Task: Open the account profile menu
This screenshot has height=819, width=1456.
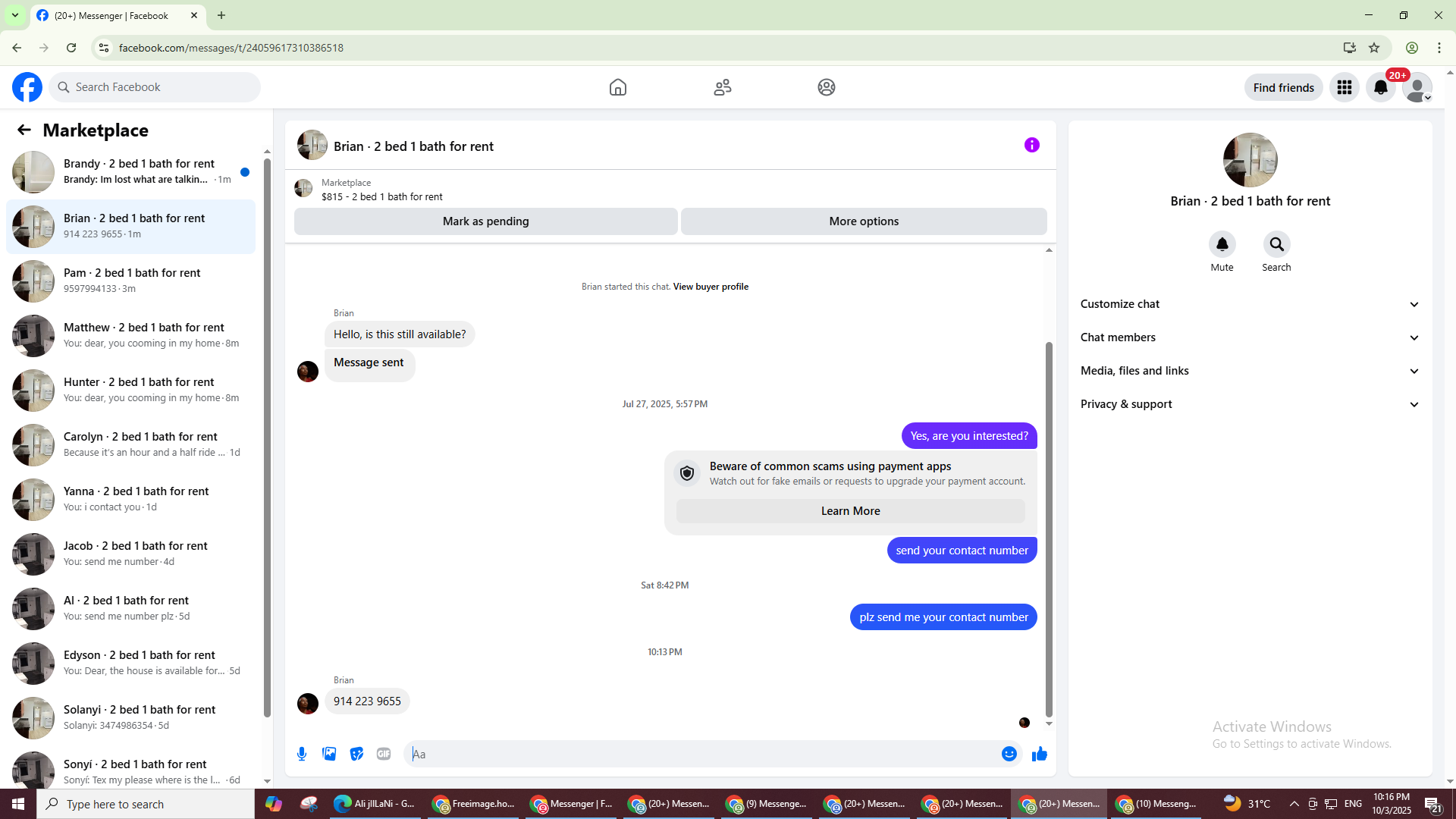Action: click(1417, 87)
